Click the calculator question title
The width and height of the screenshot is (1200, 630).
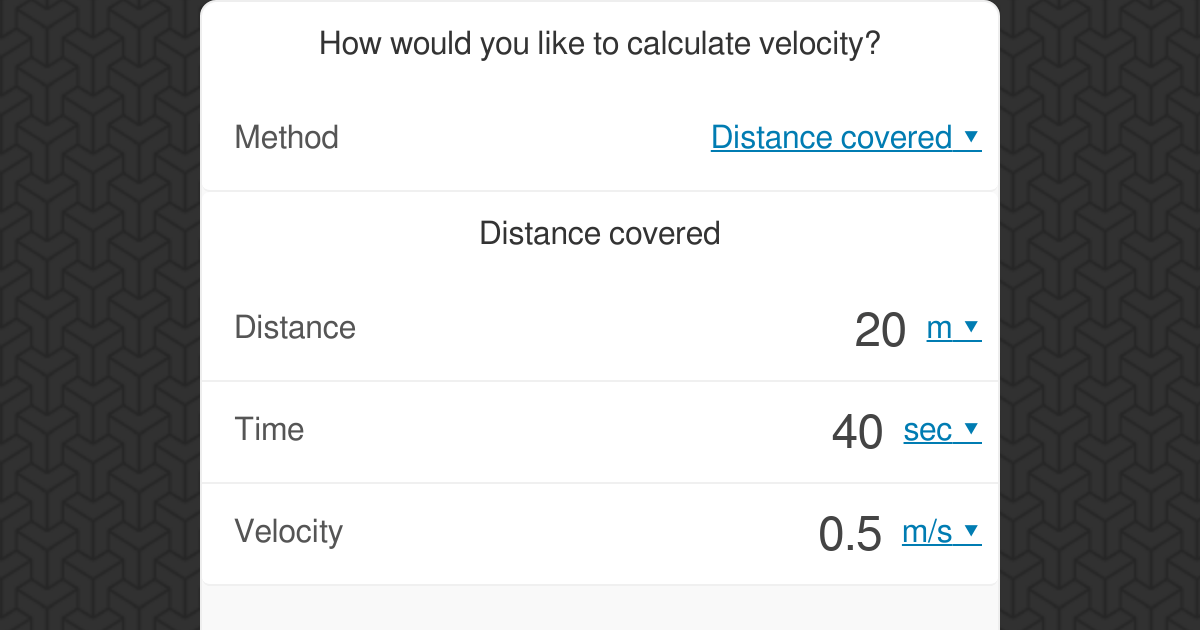point(600,44)
